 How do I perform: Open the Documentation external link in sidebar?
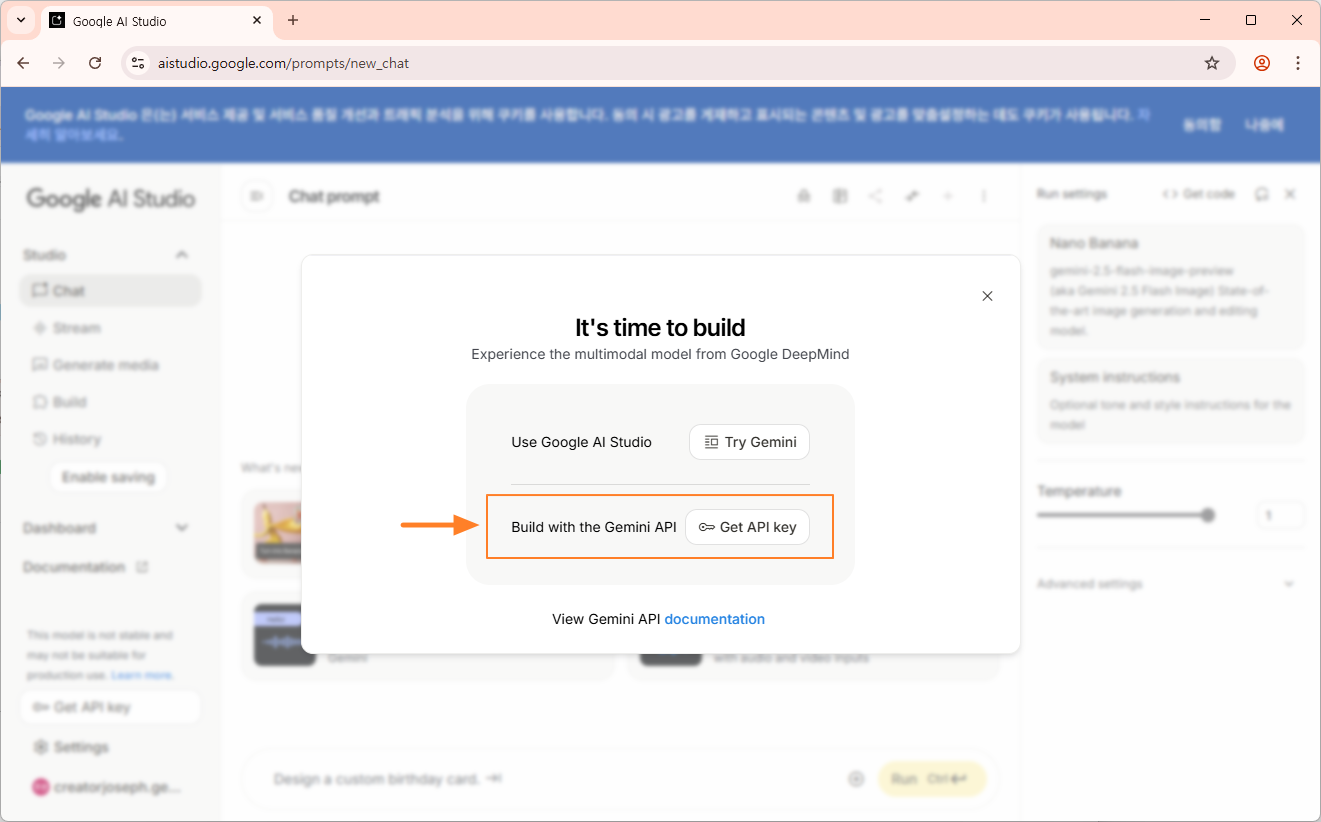(x=86, y=567)
